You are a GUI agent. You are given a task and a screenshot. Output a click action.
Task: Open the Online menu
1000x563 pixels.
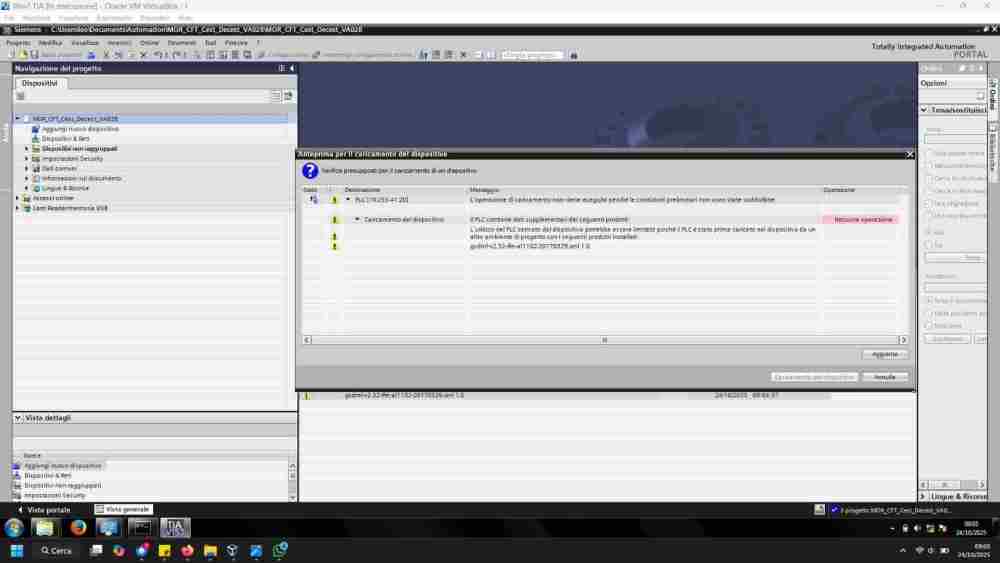tap(149, 43)
